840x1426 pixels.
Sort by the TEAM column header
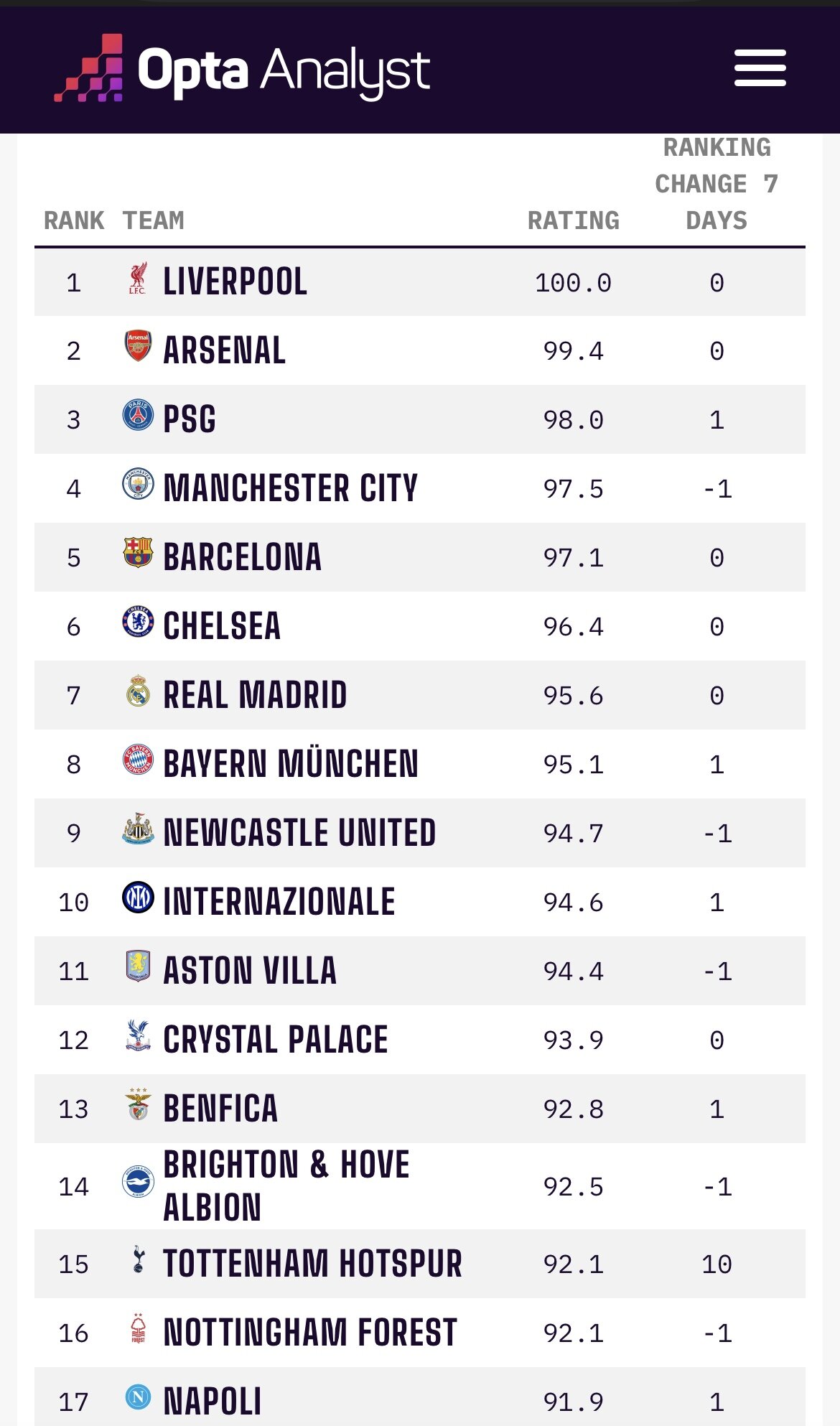point(153,220)
